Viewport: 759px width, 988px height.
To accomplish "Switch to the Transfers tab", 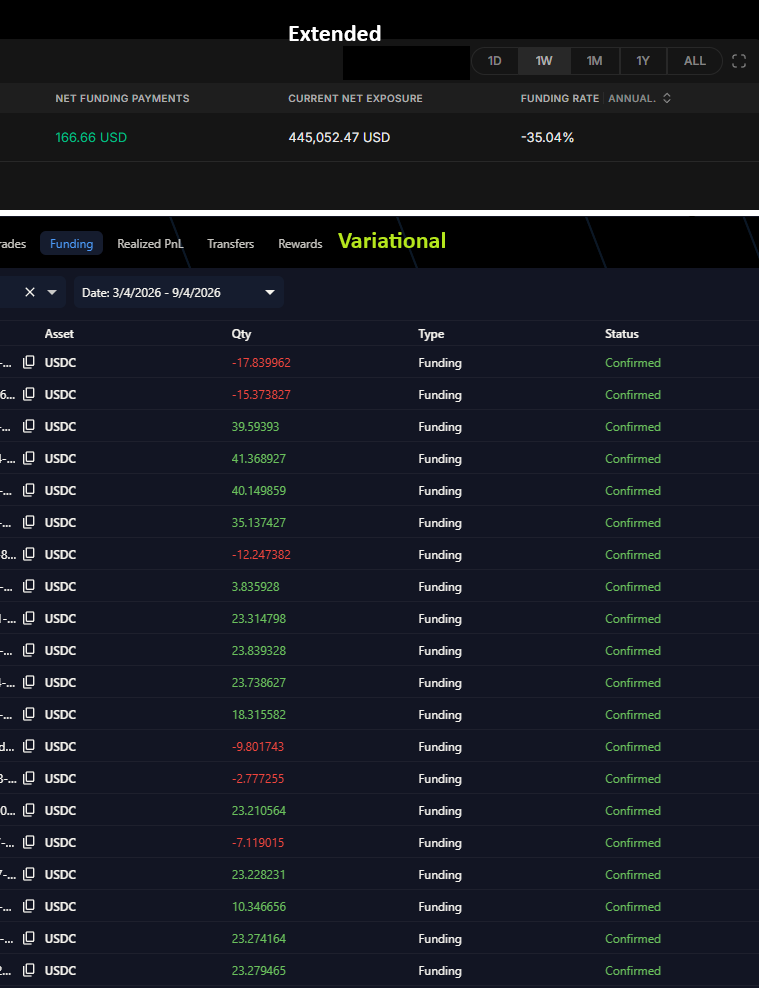I will point(231,244).
